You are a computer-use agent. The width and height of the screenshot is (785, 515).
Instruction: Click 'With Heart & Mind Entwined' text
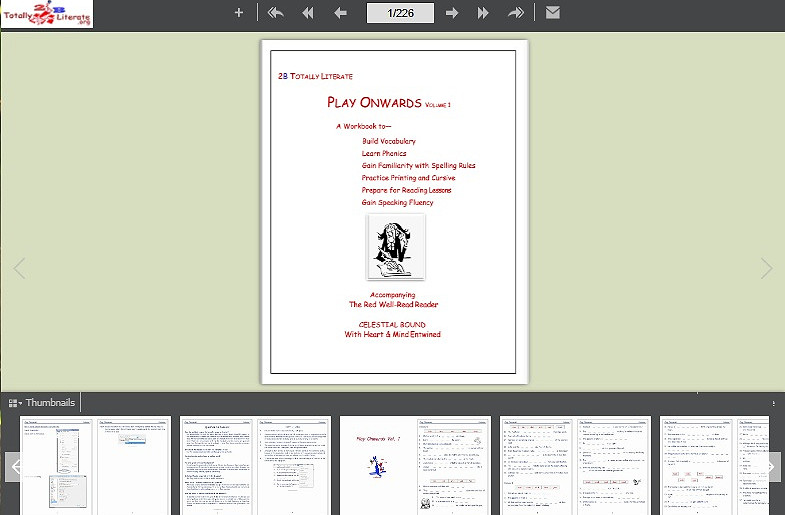[392, 334]
